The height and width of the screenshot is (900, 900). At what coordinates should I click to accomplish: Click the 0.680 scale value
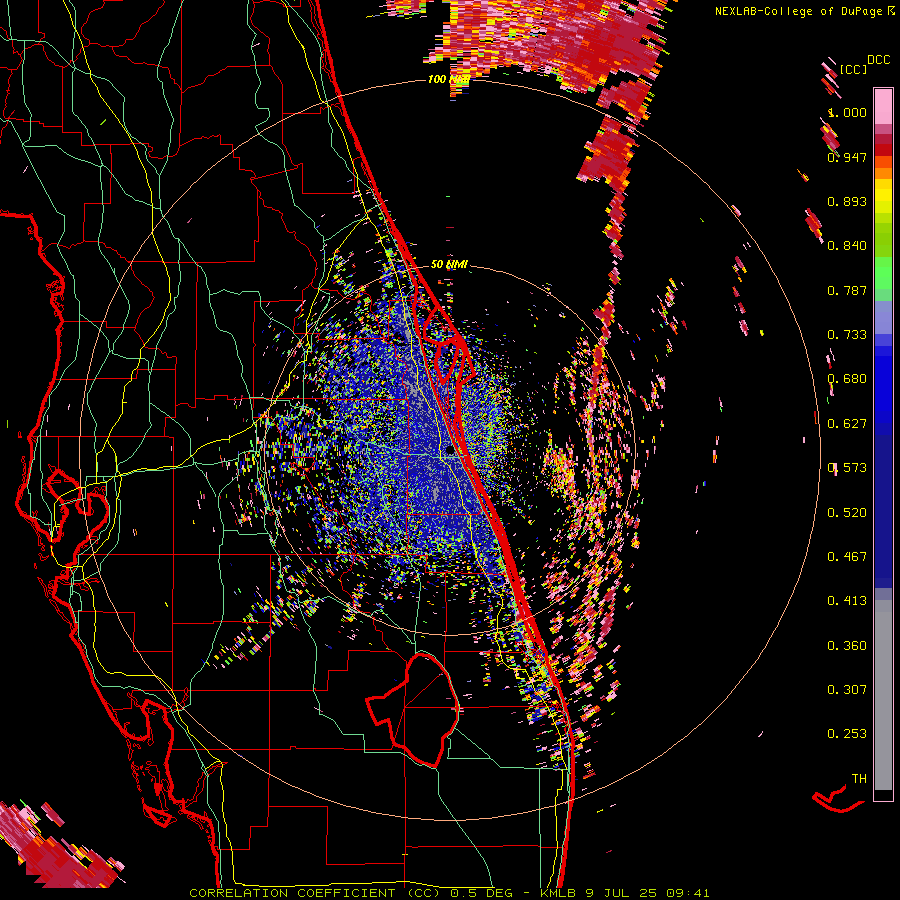point(847,379)
